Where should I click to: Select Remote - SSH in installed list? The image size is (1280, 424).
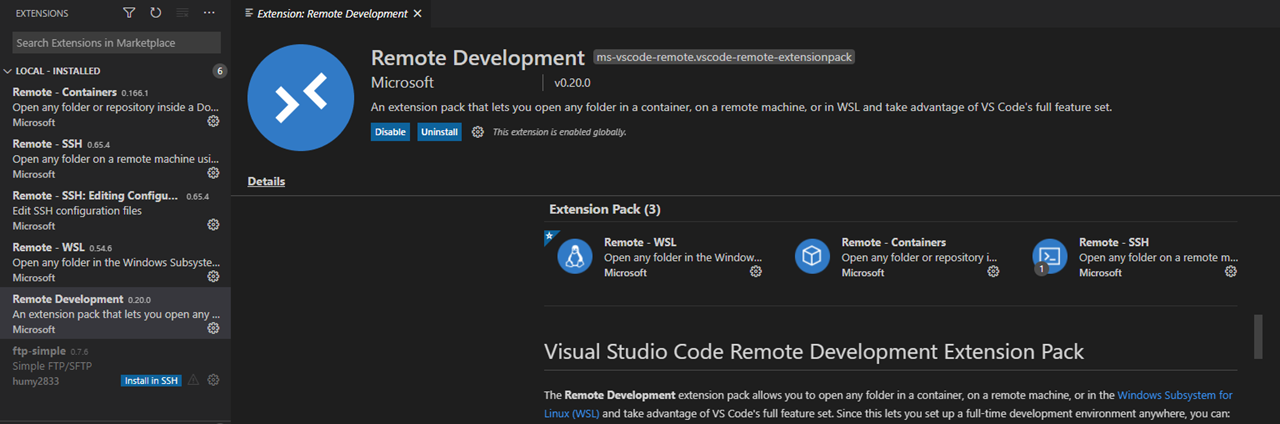pos(115,158)
